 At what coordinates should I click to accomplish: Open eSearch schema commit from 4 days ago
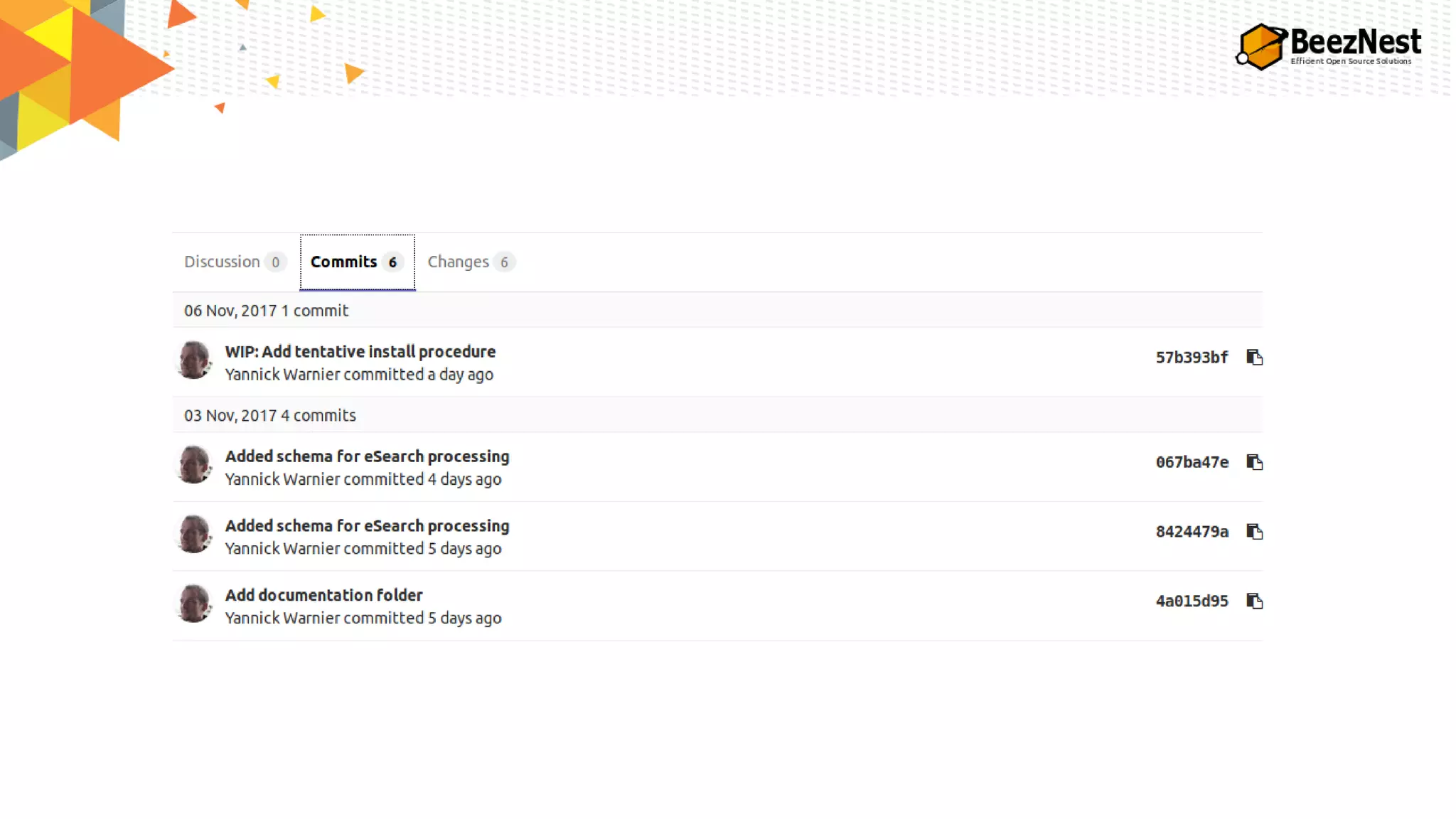click(367, 456)
